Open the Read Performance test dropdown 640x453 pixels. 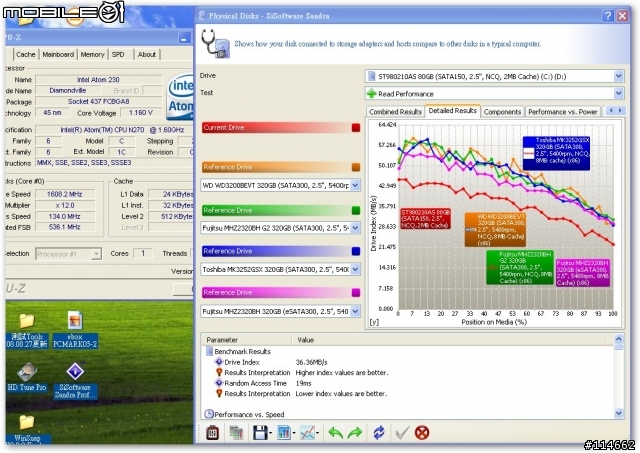[x=618, y=93]
